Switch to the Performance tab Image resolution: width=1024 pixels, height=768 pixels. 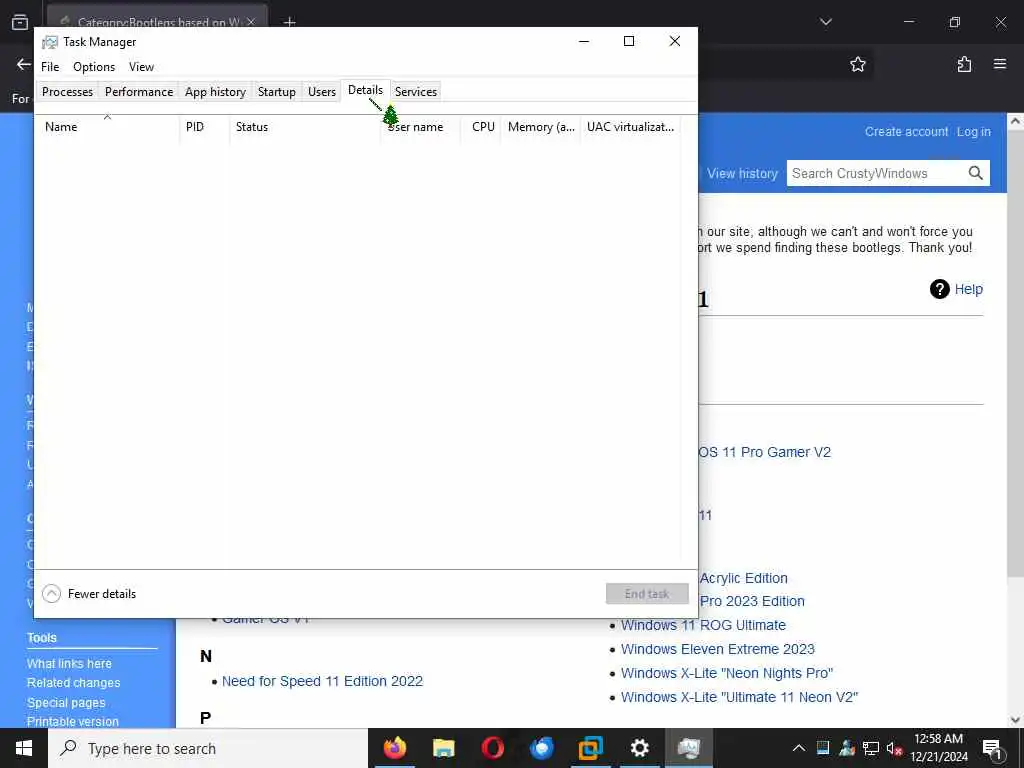(138, 91)
